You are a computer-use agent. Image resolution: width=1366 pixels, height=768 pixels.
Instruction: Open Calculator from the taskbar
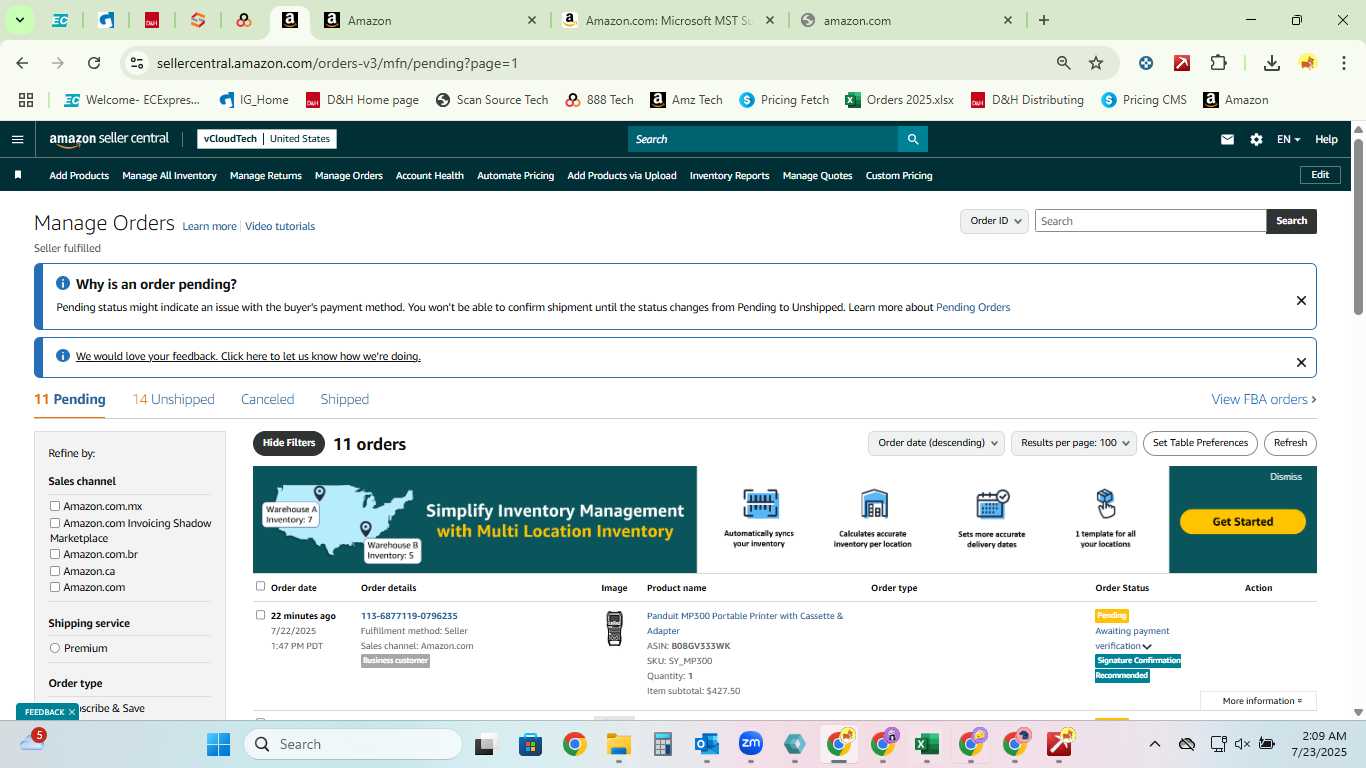[662, 744]
